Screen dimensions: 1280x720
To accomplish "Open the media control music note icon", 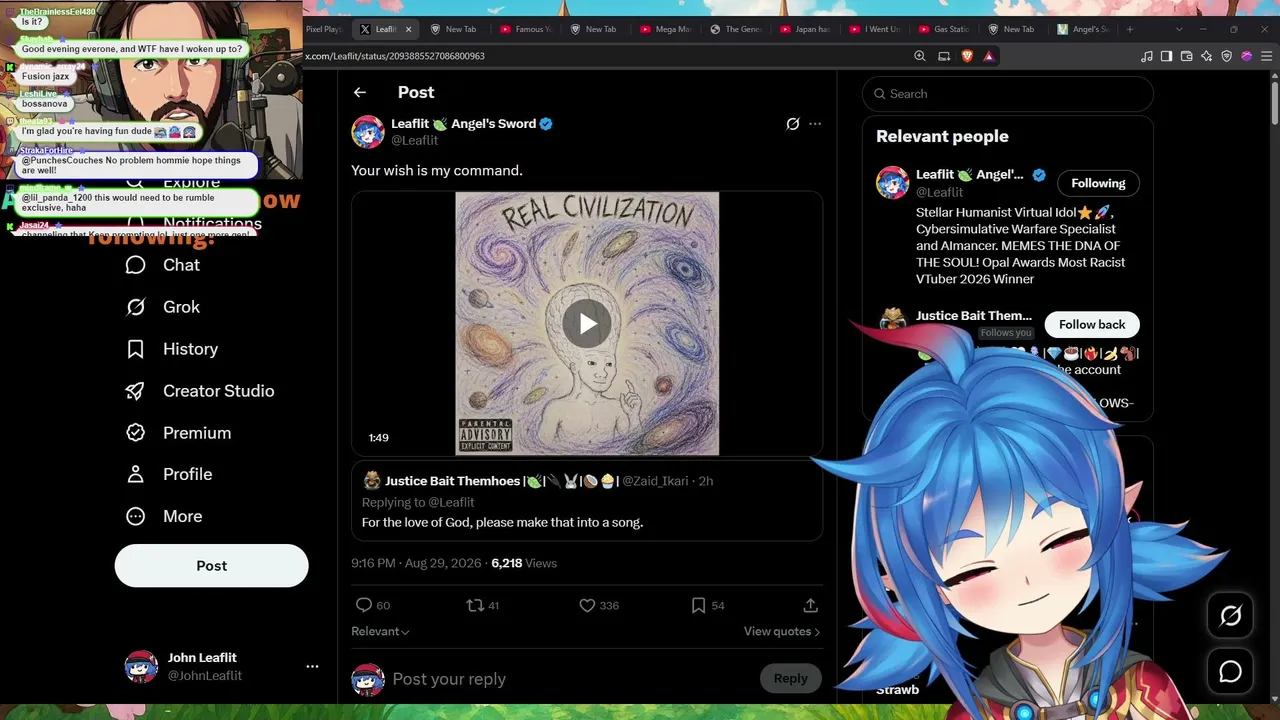I will pos(1146,56).
